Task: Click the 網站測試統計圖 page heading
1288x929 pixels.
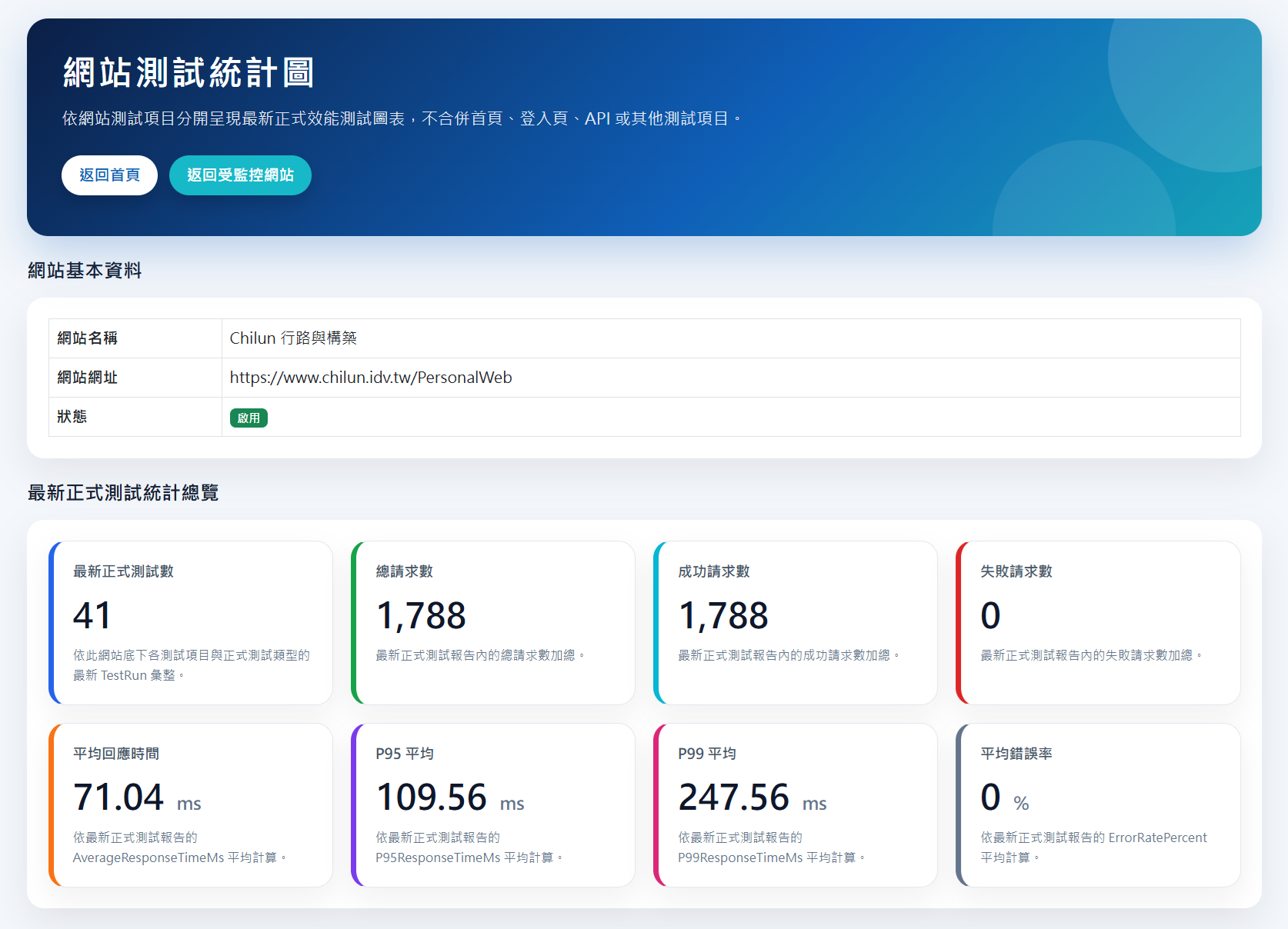Action: pos(189,73)
